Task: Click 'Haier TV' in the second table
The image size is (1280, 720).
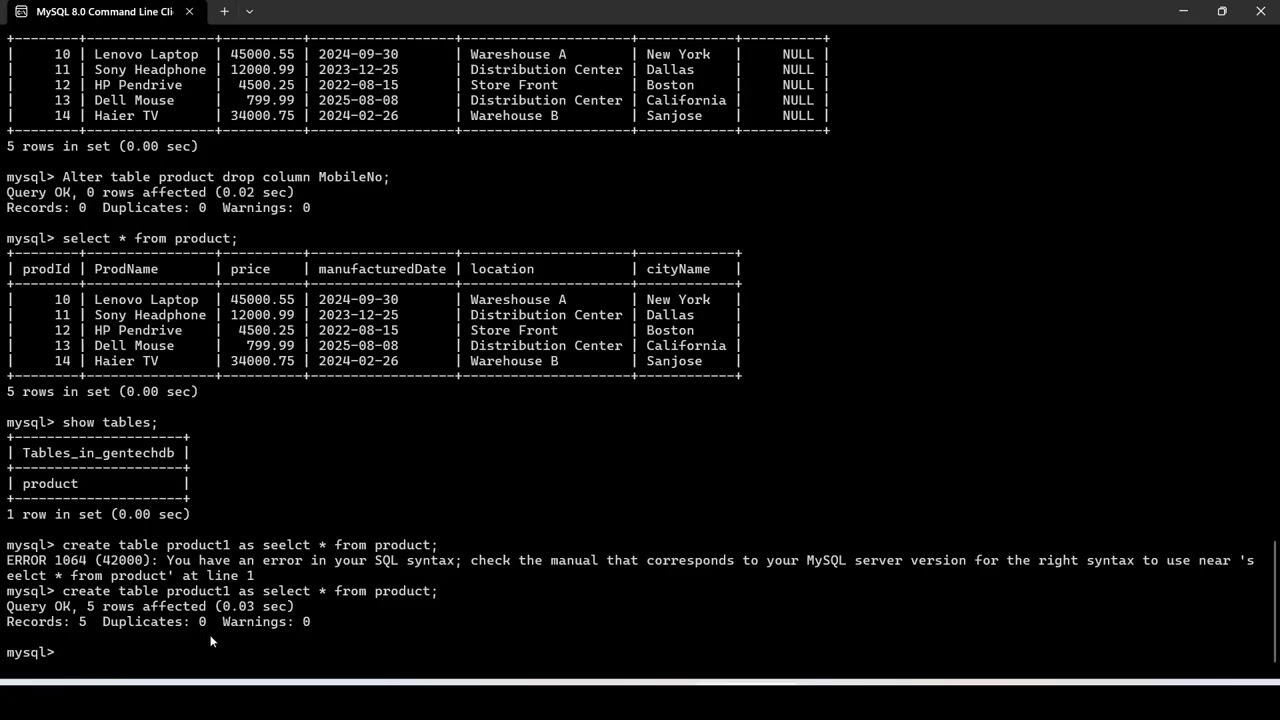Action: [126, 361]
